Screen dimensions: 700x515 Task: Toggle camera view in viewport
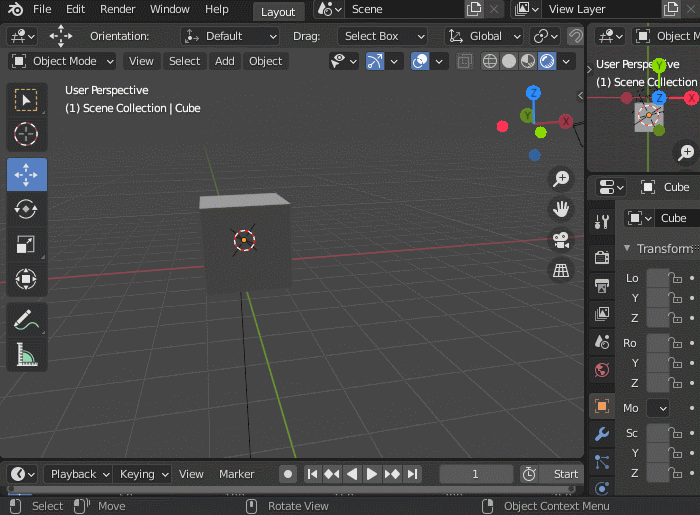click(561, 240)
